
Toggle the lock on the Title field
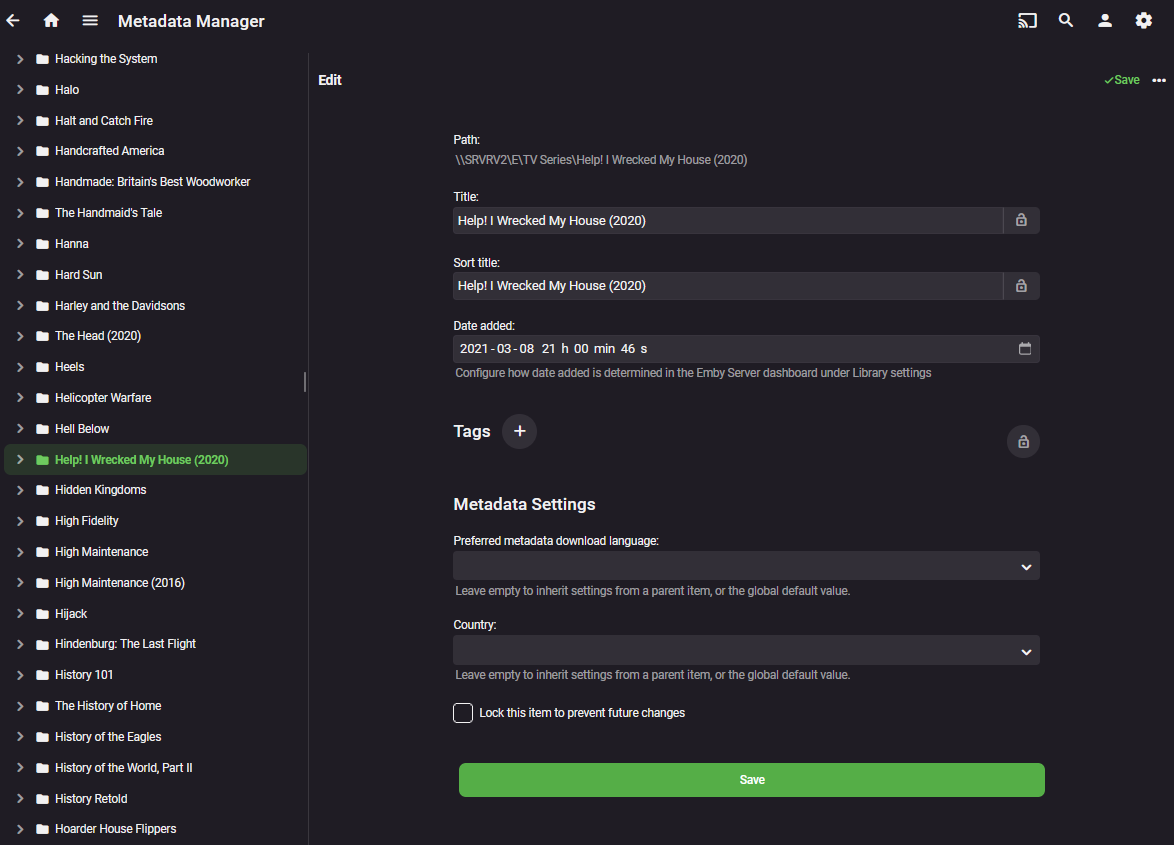(x=1021, y=220)
